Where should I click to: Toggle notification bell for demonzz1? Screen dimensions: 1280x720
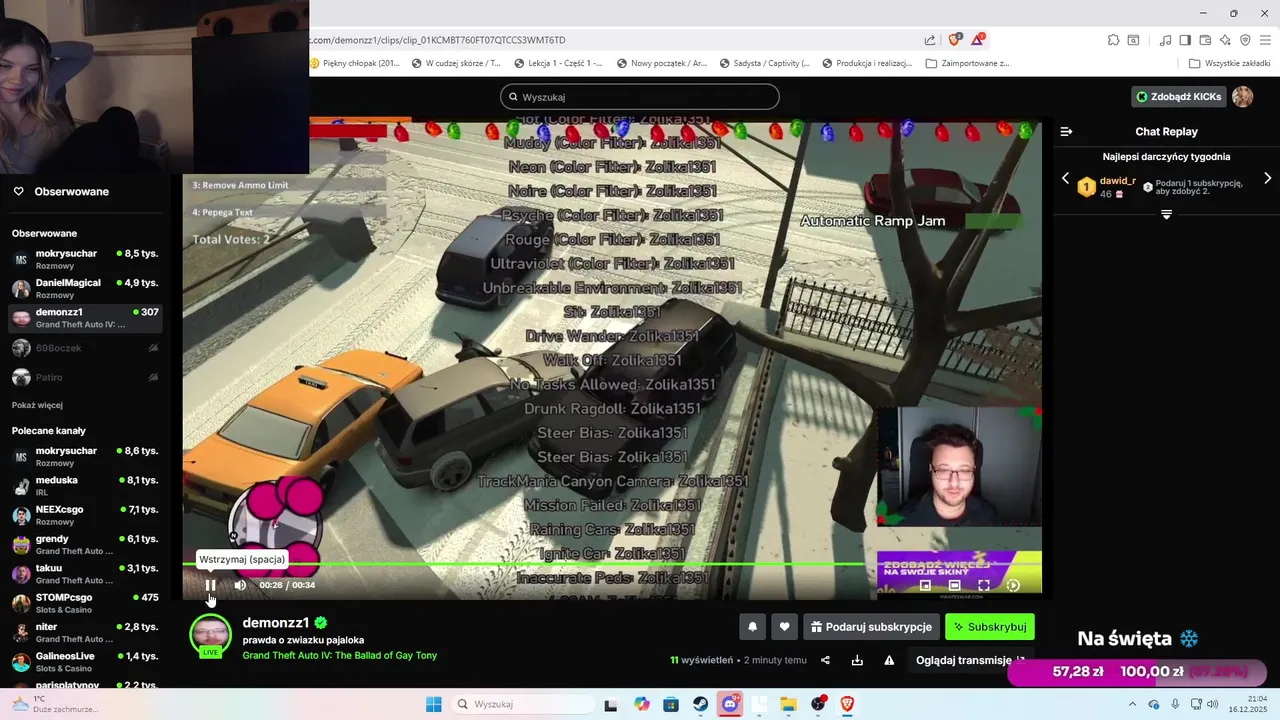coord(753,627)
